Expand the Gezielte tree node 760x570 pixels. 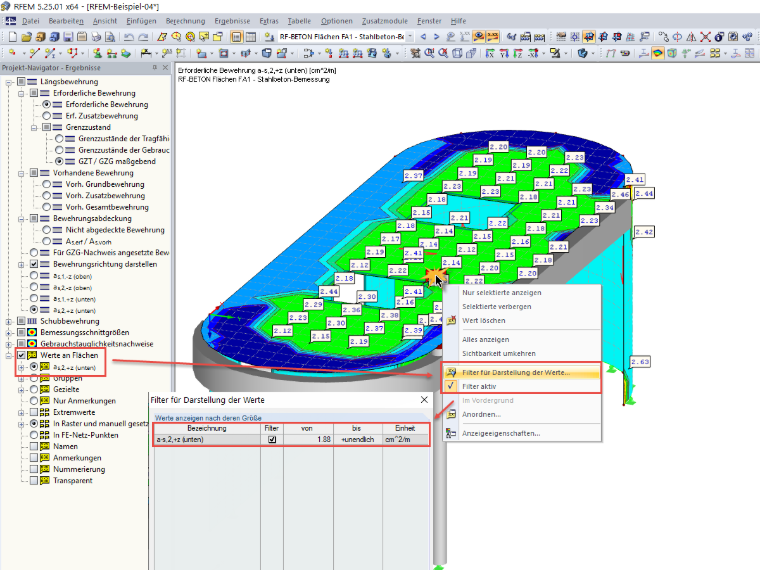(21, 390)
